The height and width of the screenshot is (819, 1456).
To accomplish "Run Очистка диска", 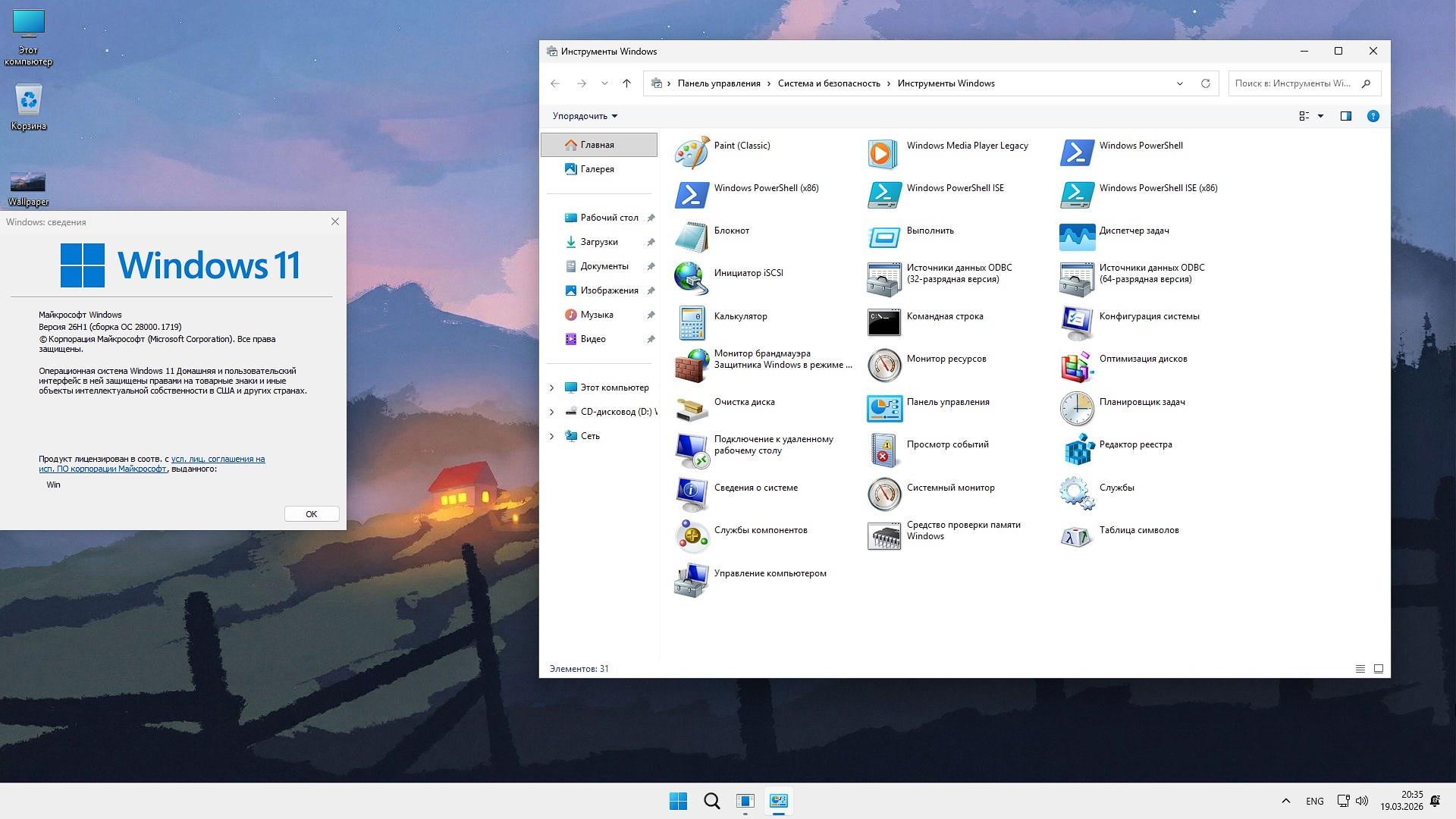I will 745,402.
